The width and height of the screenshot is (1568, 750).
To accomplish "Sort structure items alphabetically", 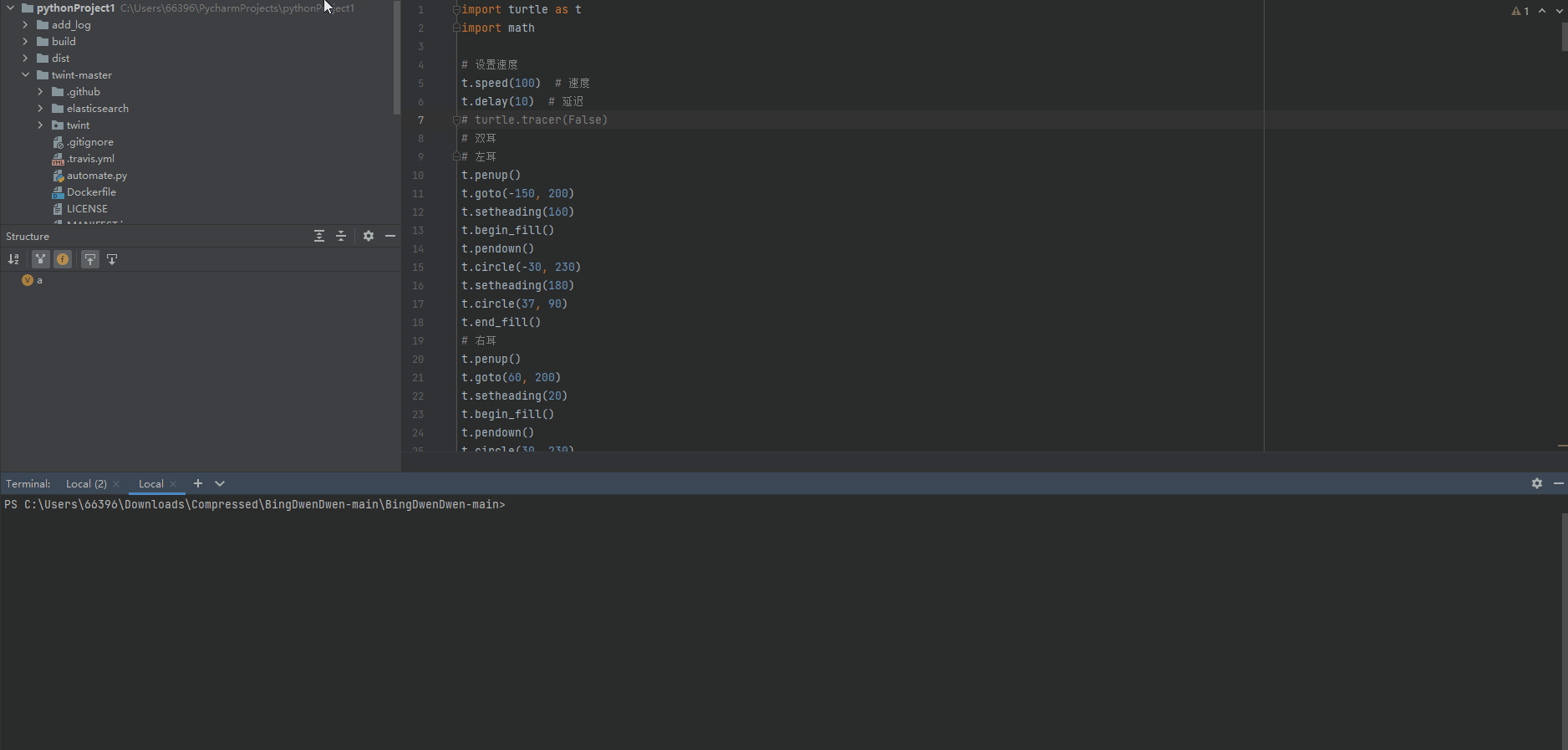I will (x=13, y=259).
